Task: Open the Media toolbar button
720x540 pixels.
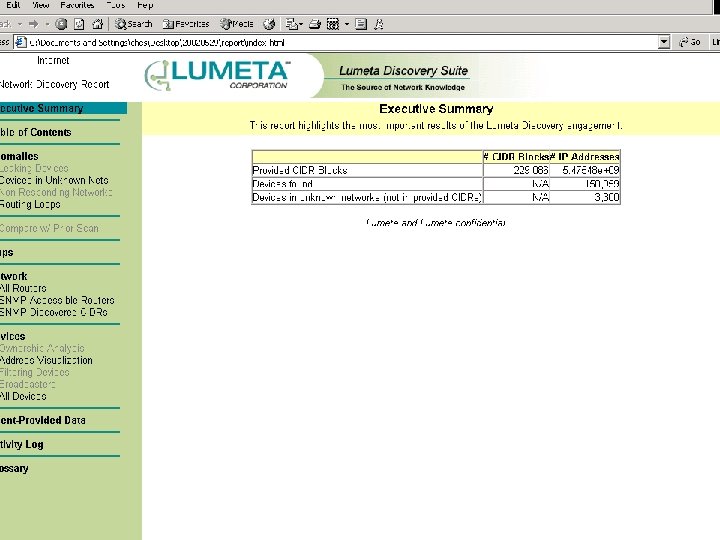Action: (237, 24)
